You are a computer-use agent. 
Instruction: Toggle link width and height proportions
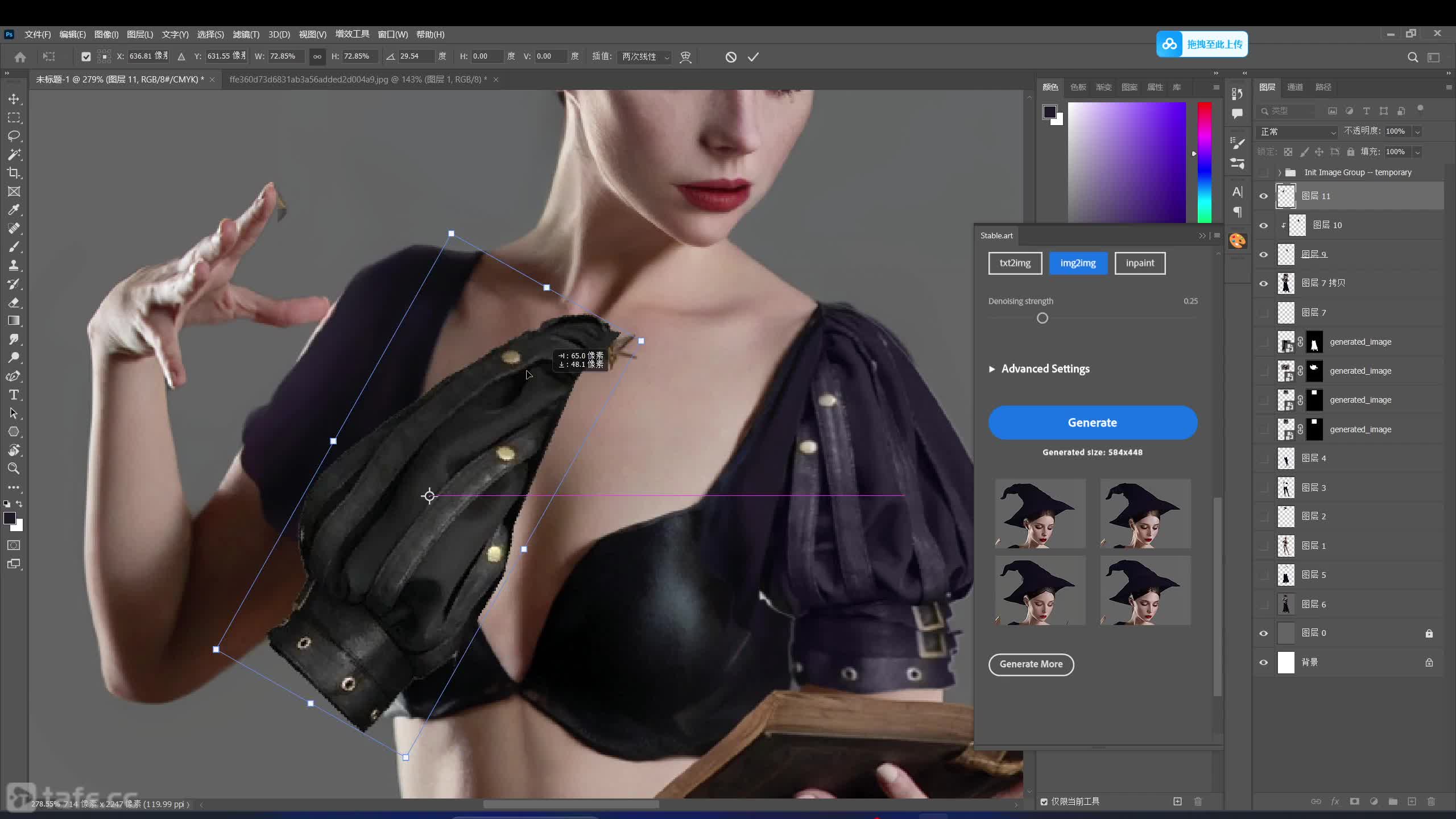[317, 56]
